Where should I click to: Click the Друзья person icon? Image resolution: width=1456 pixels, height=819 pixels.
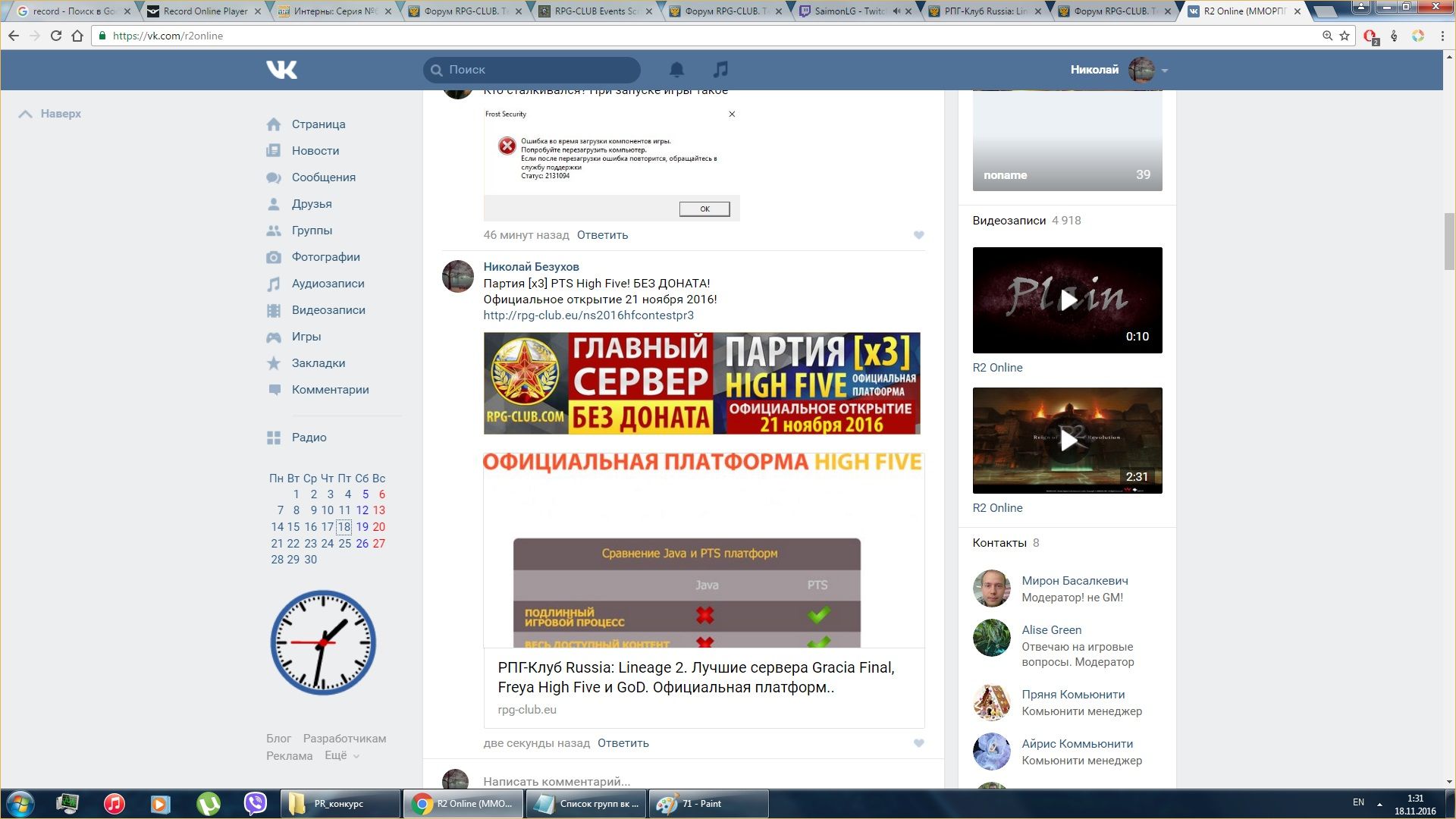(x=274, y=204)
